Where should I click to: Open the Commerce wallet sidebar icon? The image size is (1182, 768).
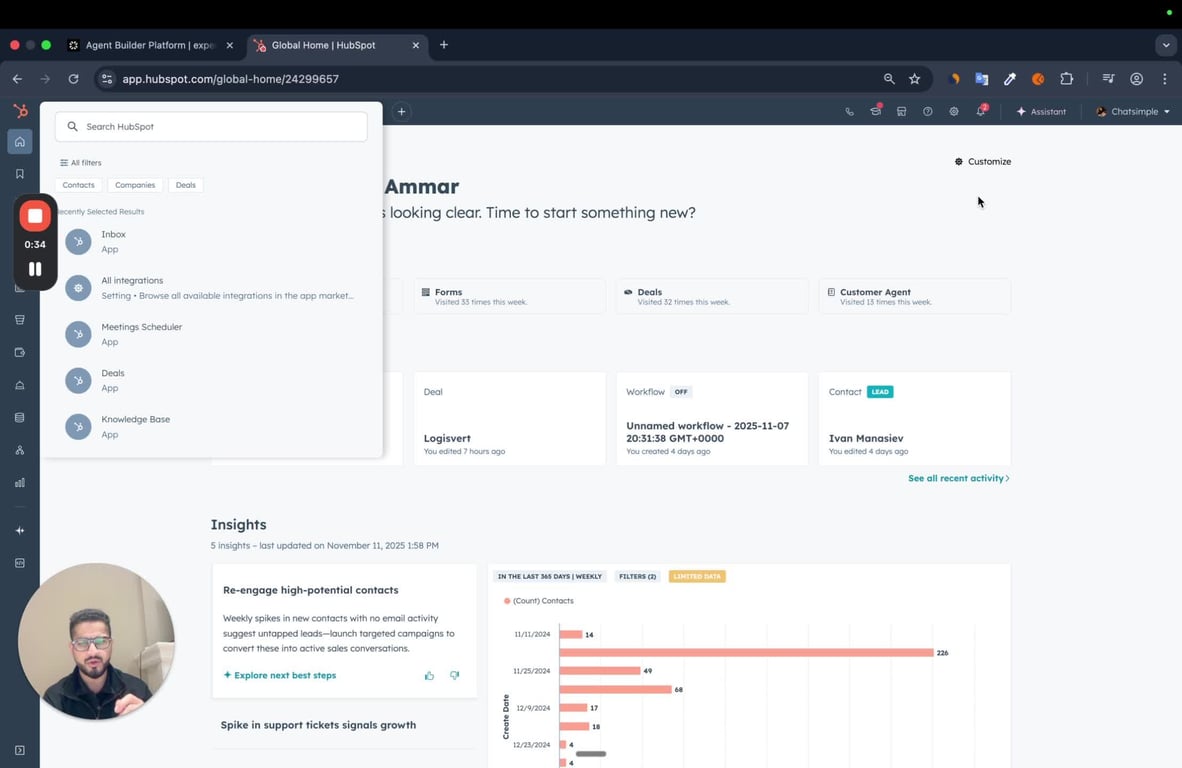pyautogui.click(x=20, y=352)
